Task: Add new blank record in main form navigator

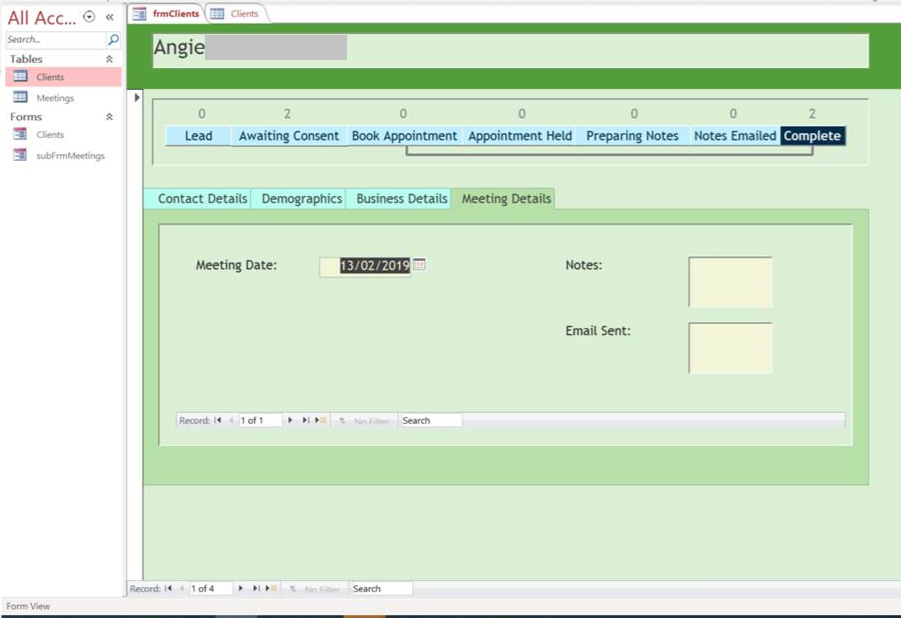Action: [x=271, y=588]
